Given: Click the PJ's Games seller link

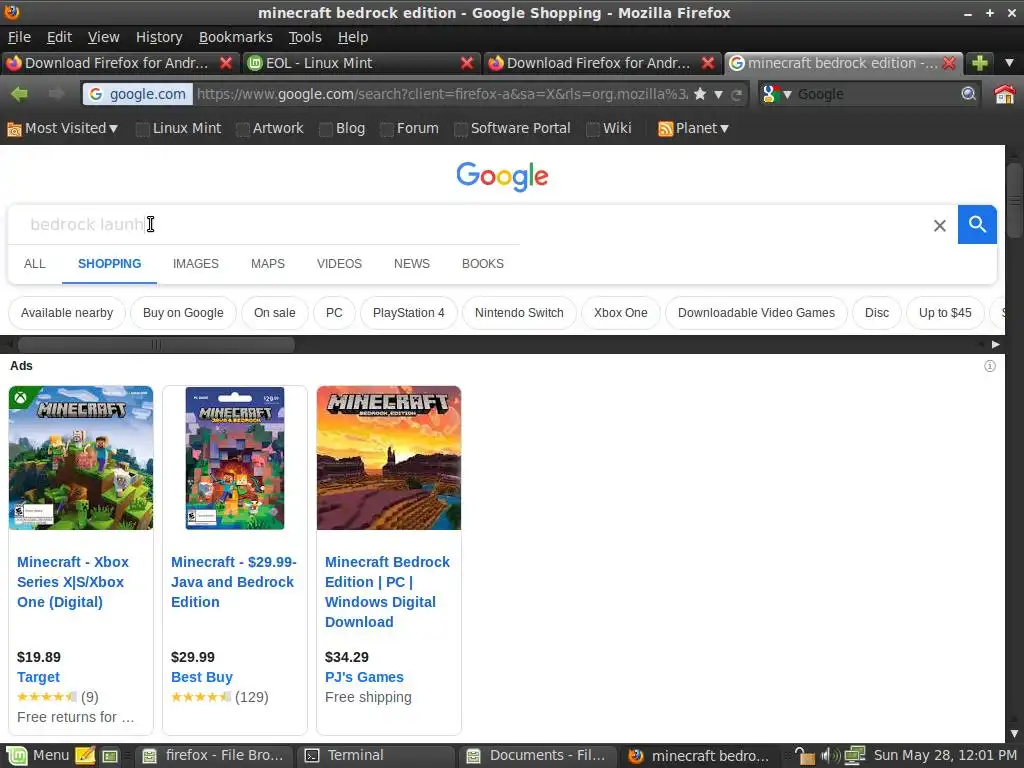Looking at the screenshot, I should click(364, 677).
